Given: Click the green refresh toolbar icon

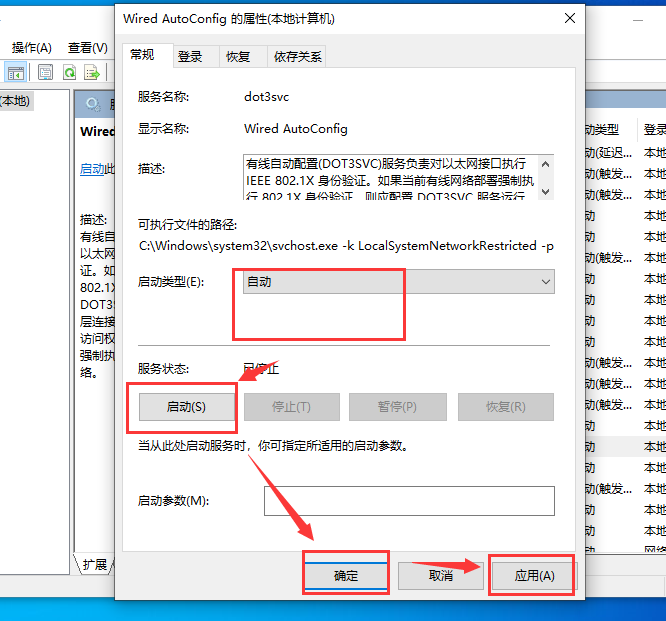Looking at the screenshot, I should [69, 72].
